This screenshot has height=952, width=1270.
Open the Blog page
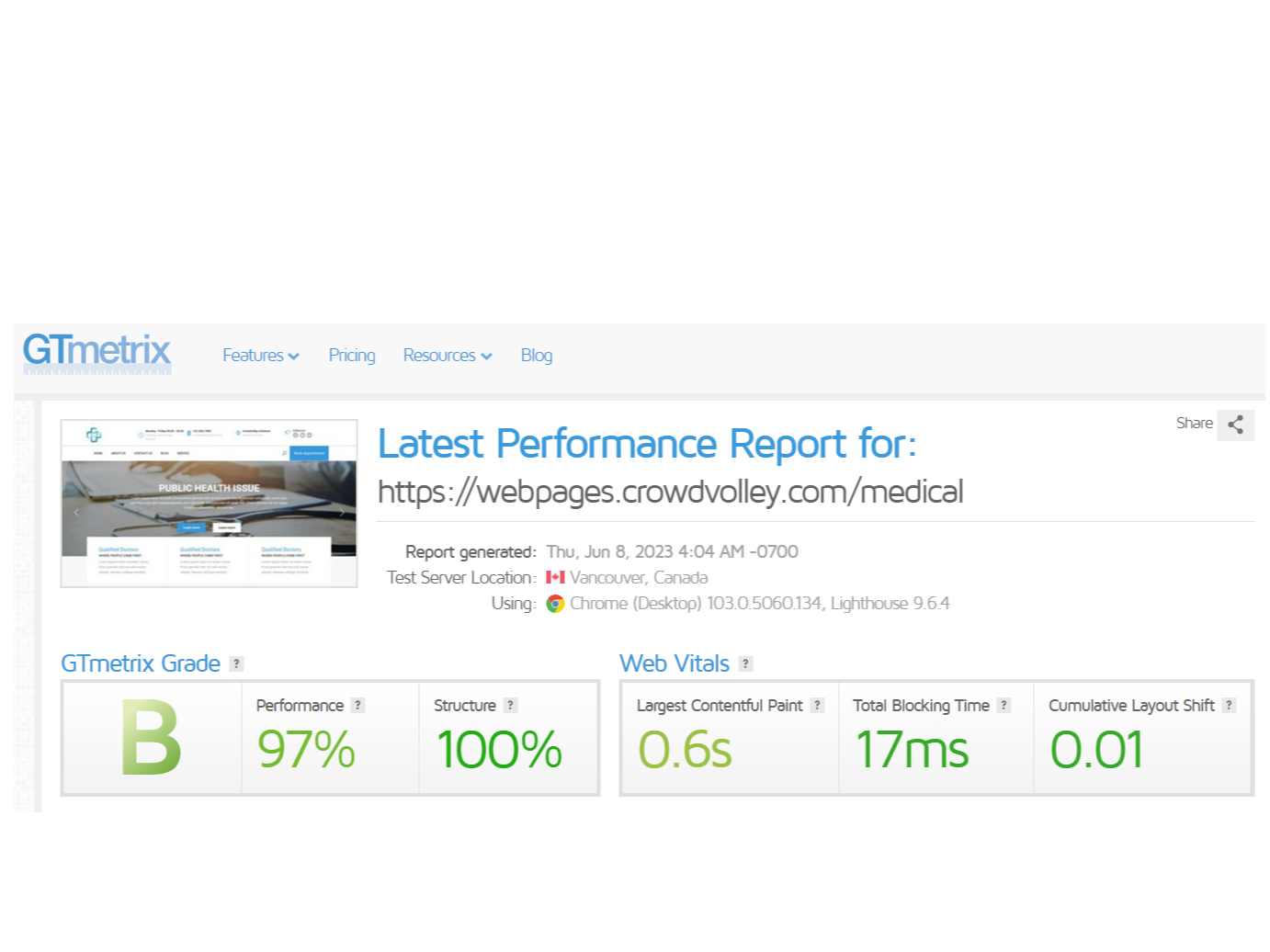click(x=537, y=355)
